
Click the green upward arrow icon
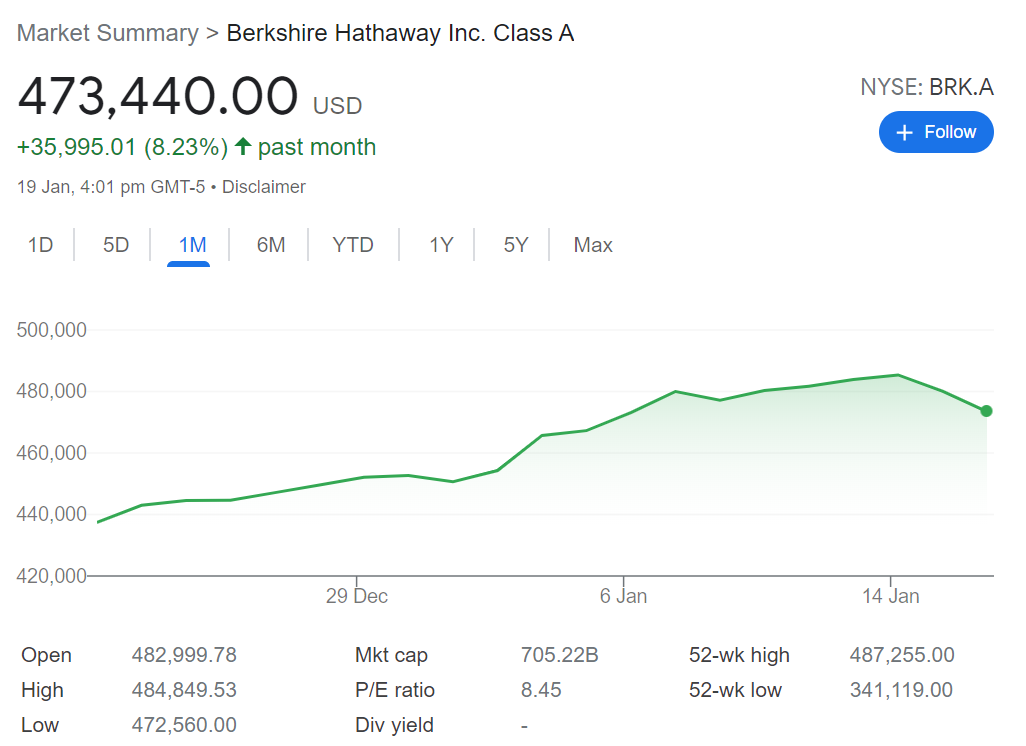click(x=243, y=147)
